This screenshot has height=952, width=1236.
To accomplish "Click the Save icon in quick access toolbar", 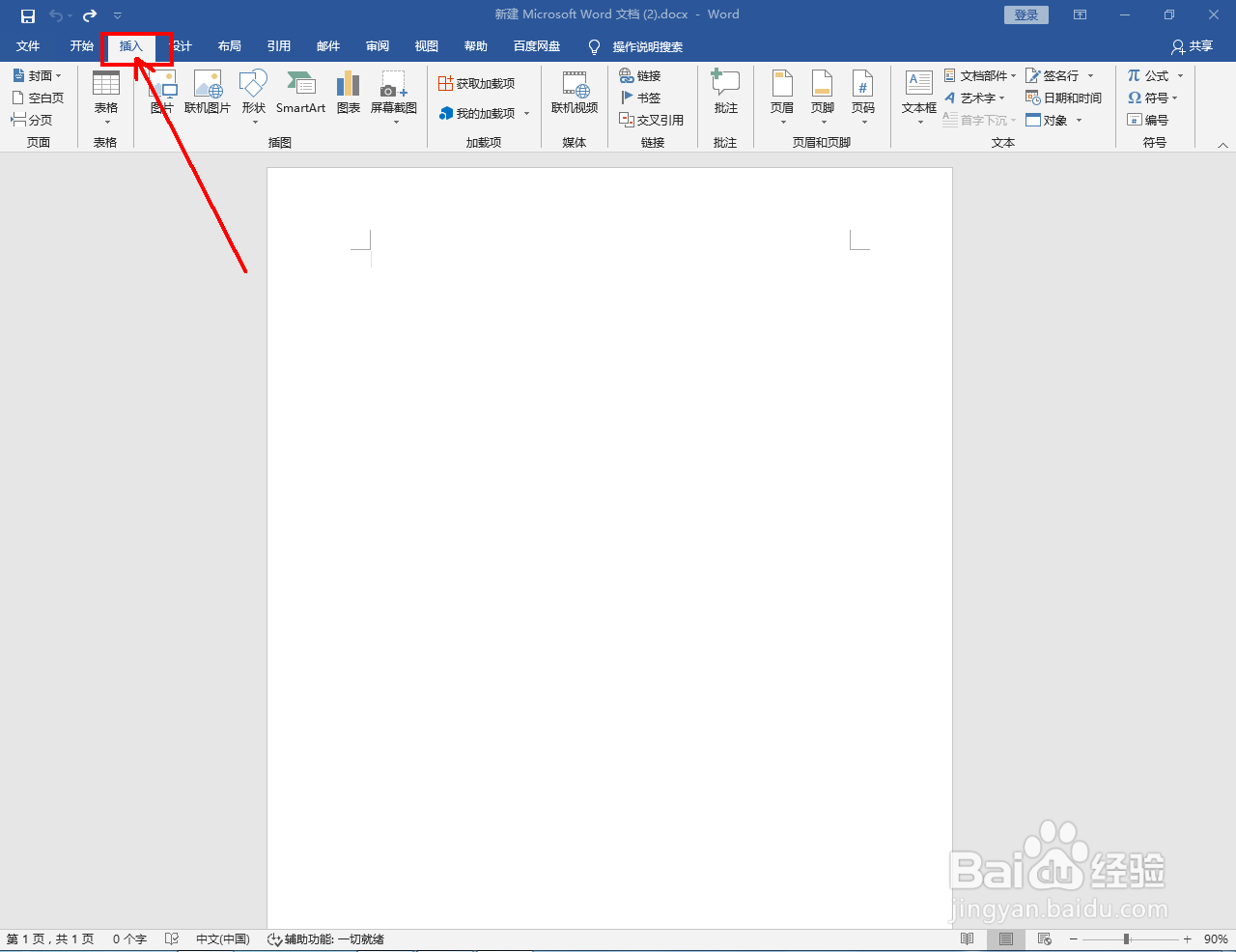I will coord(28,15).
